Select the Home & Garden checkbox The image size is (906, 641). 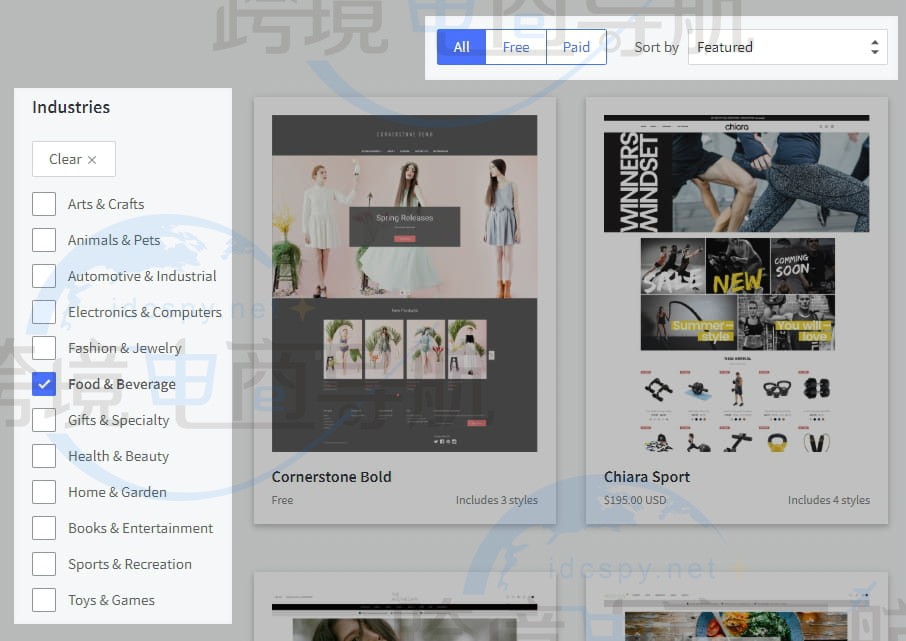43,492
